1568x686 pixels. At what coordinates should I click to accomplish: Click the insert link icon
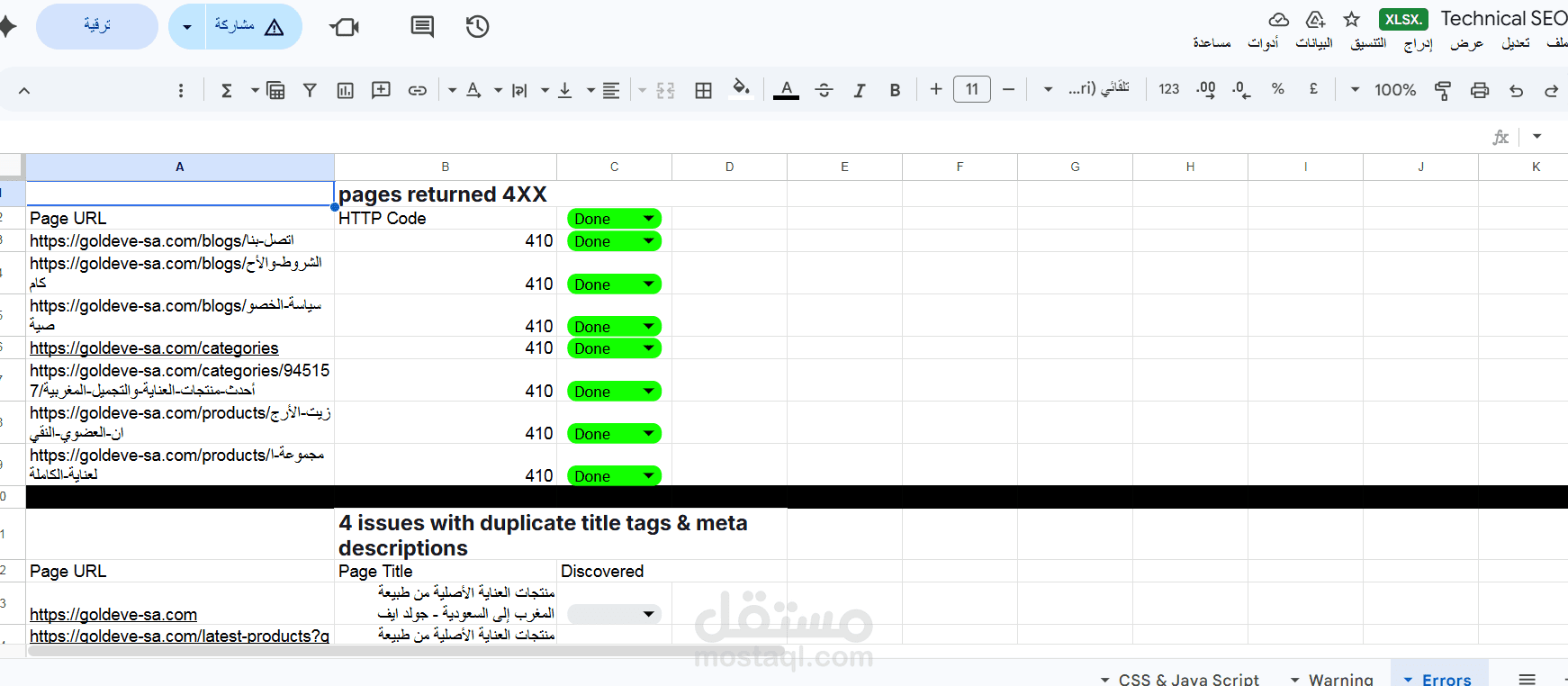click(417, 90)
